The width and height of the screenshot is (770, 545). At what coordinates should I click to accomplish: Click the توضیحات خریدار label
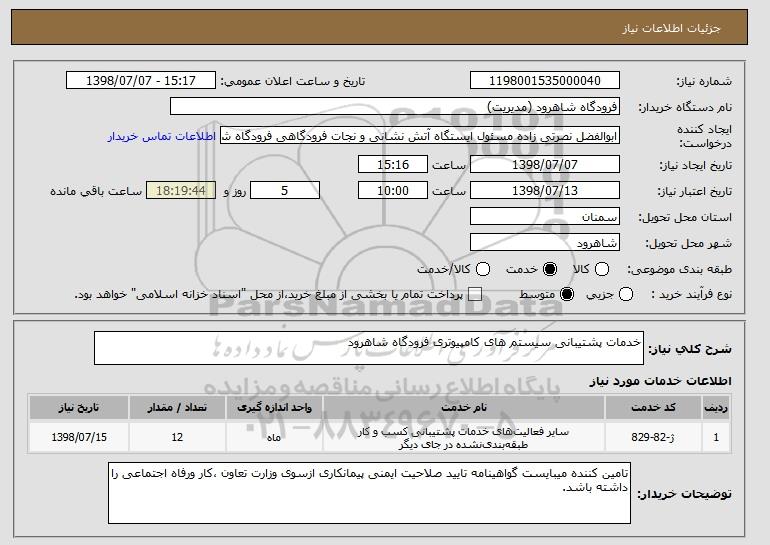[685, 494]
